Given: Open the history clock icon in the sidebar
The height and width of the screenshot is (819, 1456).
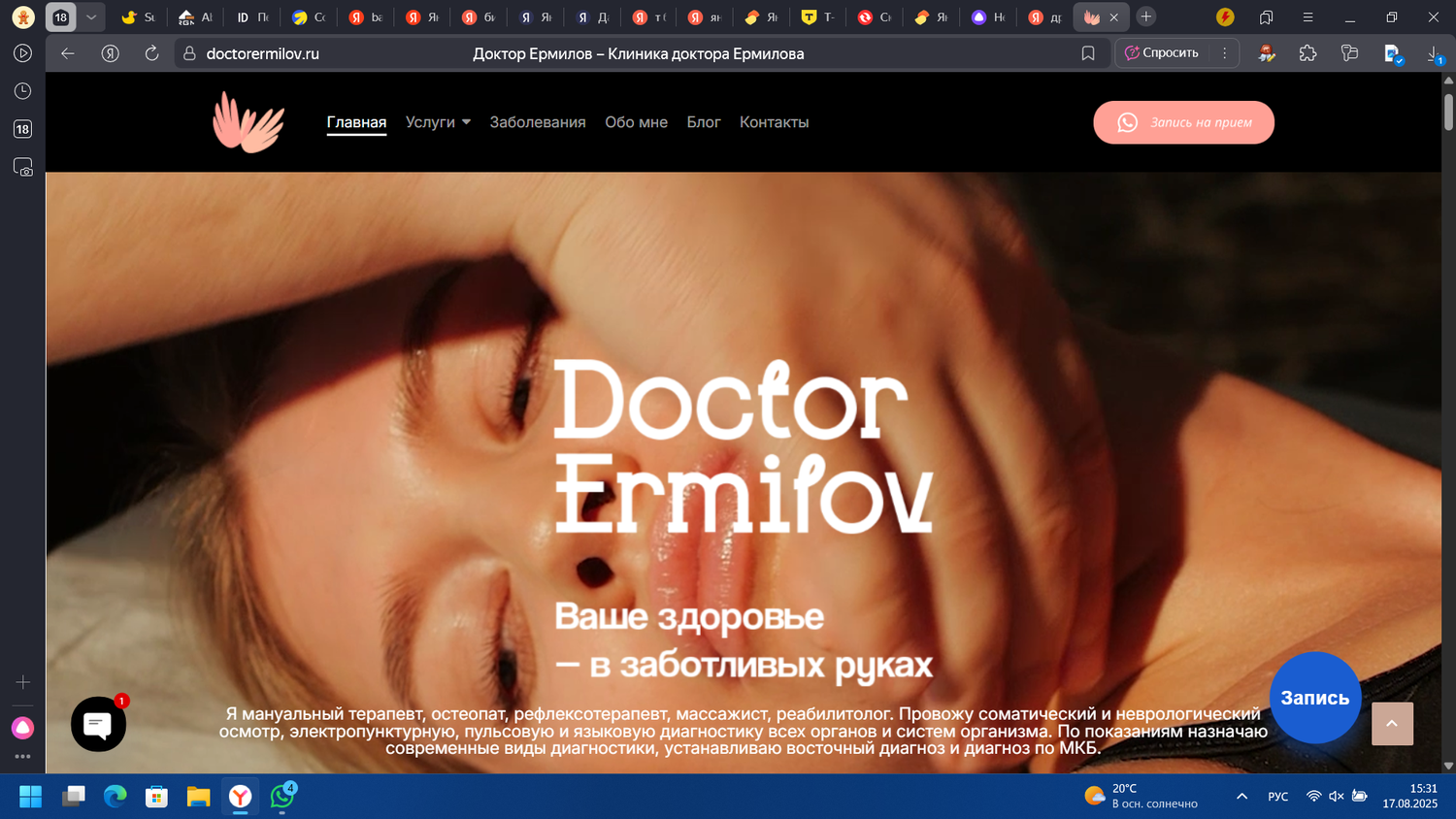Looking at the screenshot, I should 21,89.
